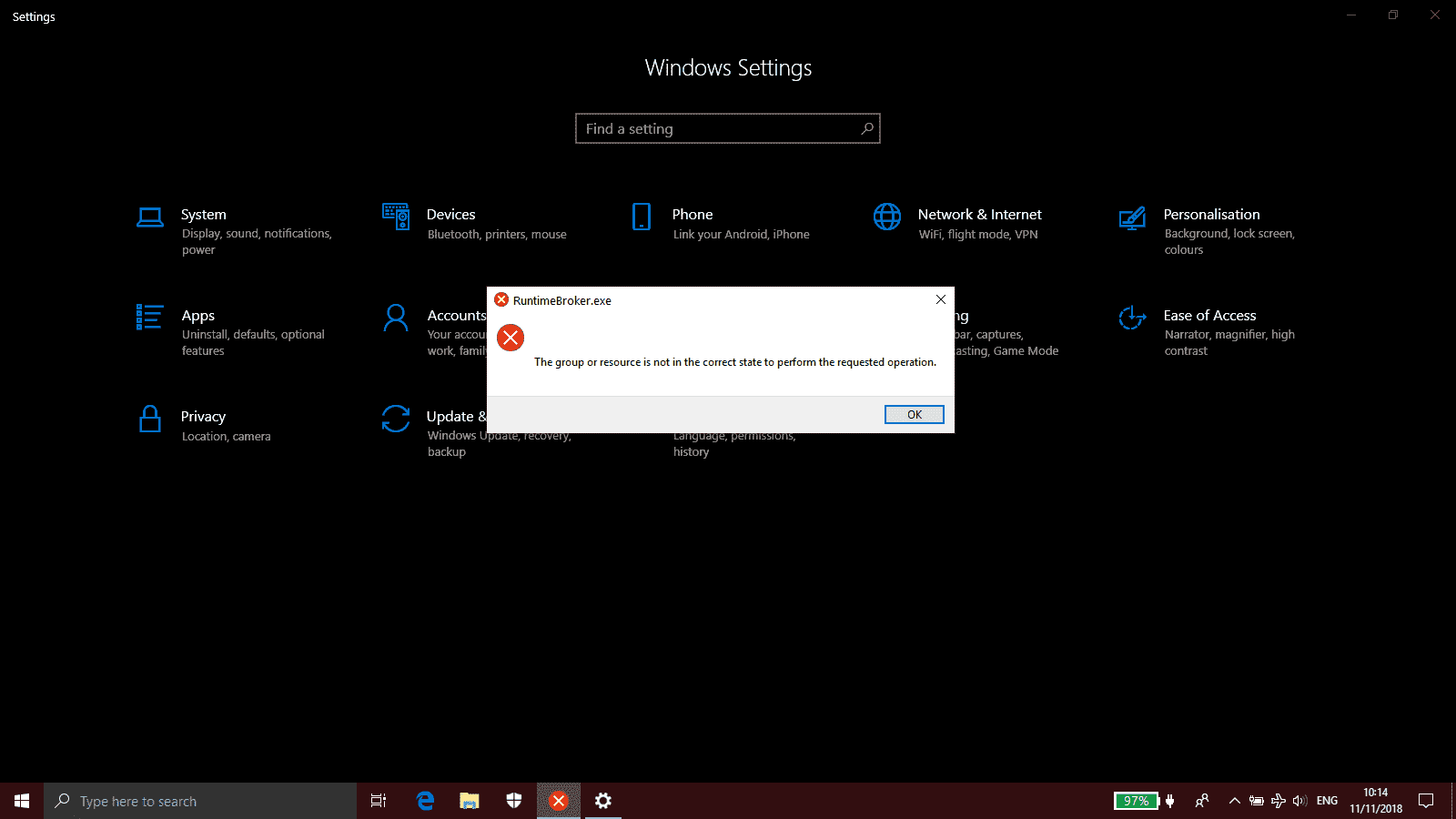Image resolution: width=1456 pixels, height=819 pixels.
Task: Launch Microsoft Edge from the taskbar
Action: pyautogui.click(x=425, y=801)
